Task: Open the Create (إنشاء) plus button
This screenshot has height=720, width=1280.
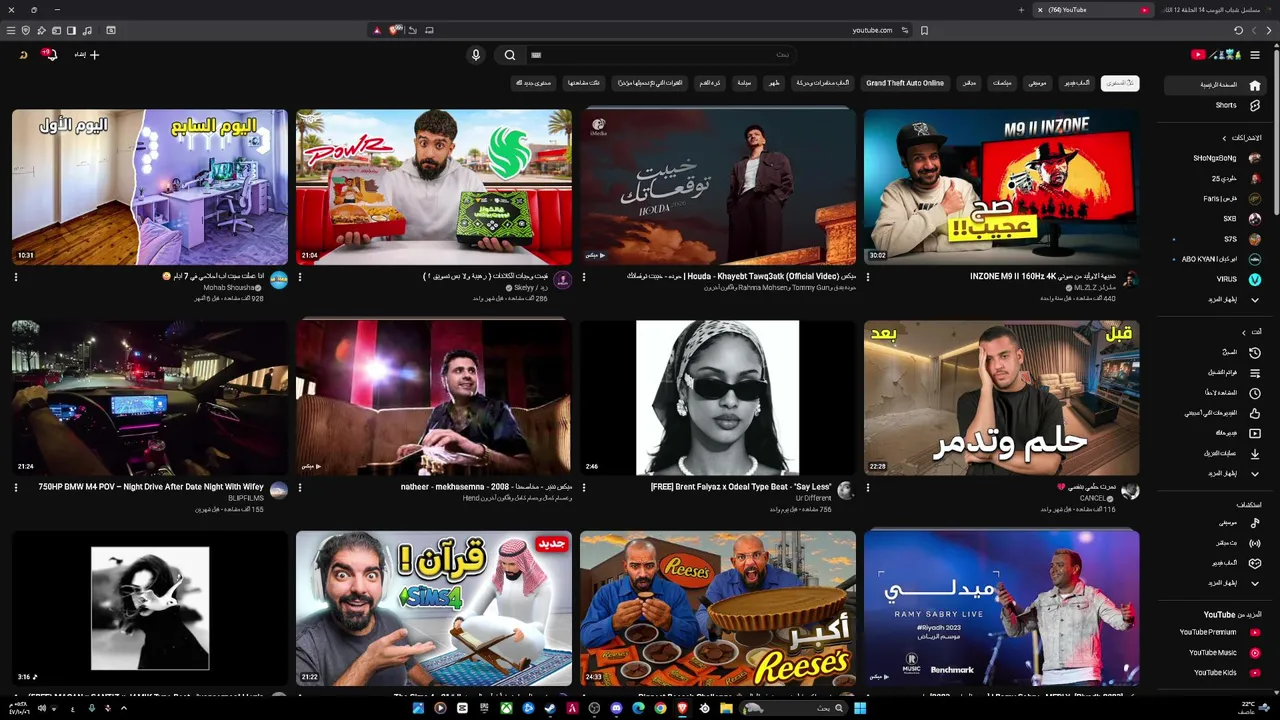Action: [x=87, y=55]
